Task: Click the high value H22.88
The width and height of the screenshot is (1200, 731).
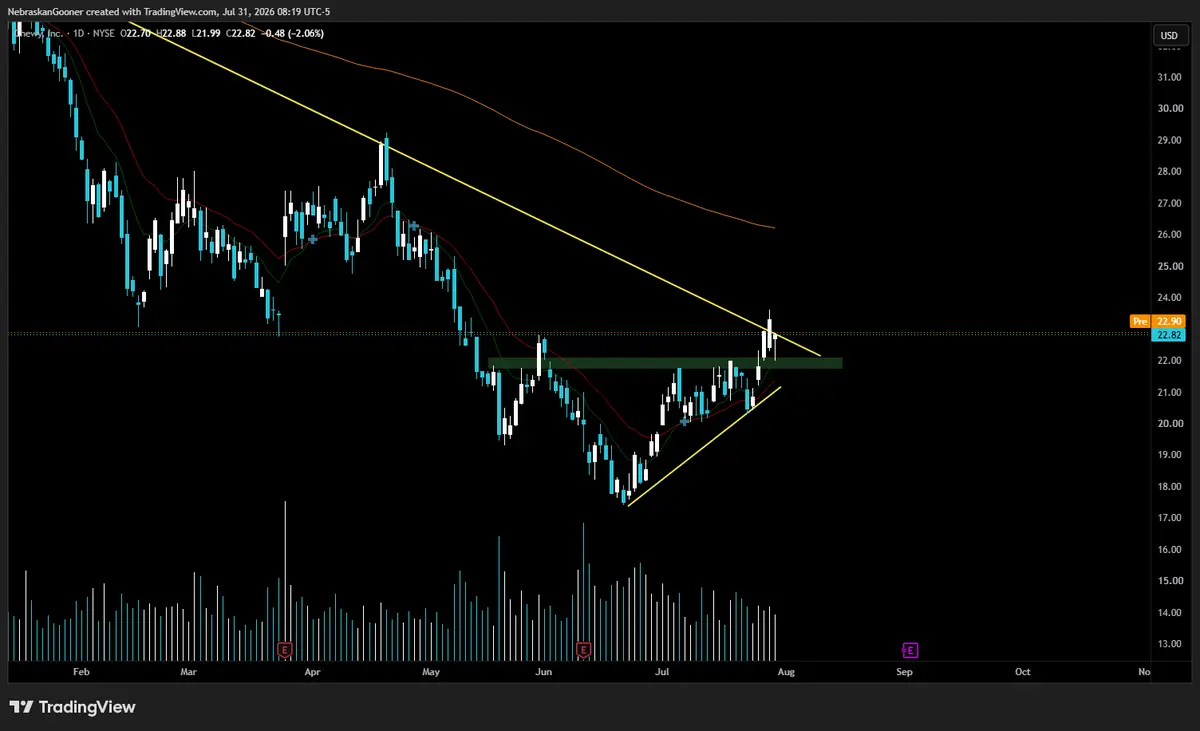Action: (x=173, y=33)
